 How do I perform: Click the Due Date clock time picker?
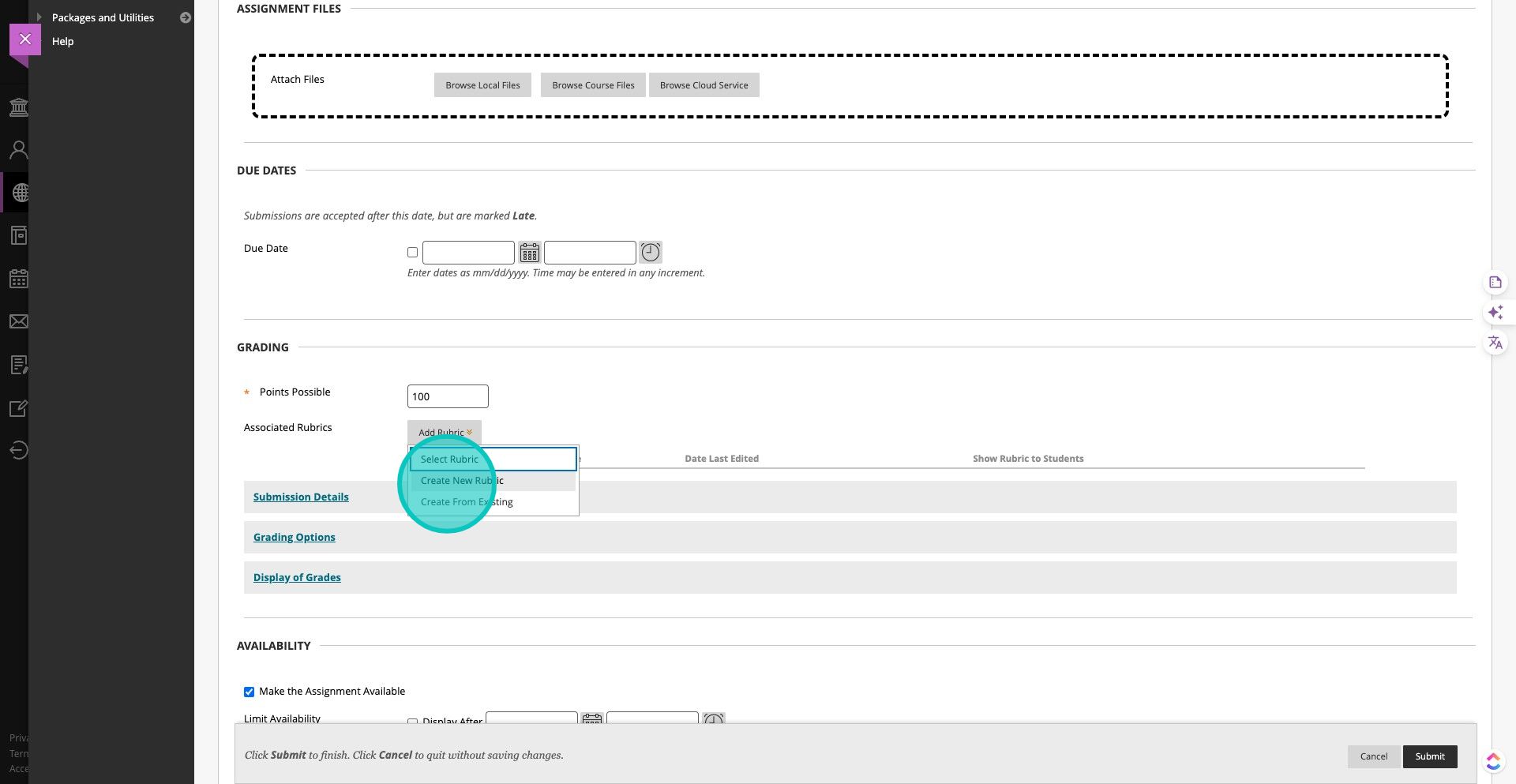(x=650, y=253)
